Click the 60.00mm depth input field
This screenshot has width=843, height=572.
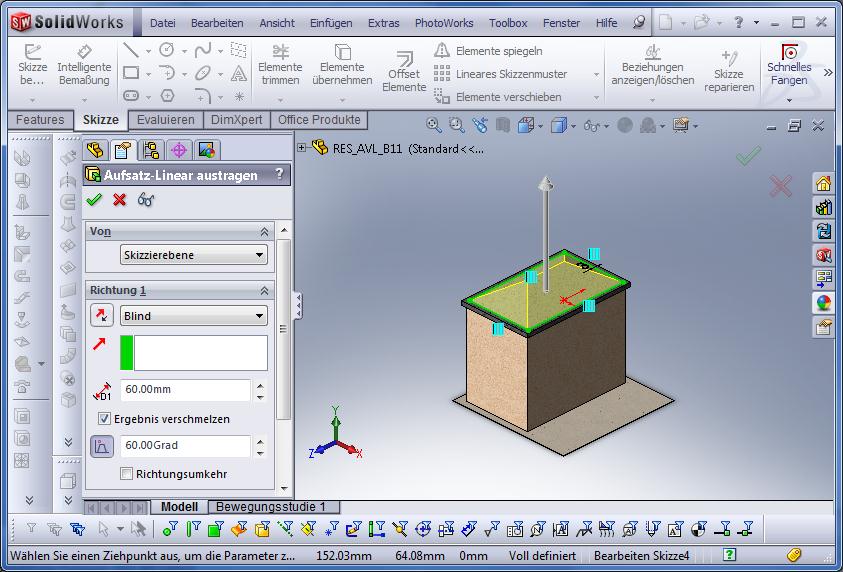(x=185, y=390)
